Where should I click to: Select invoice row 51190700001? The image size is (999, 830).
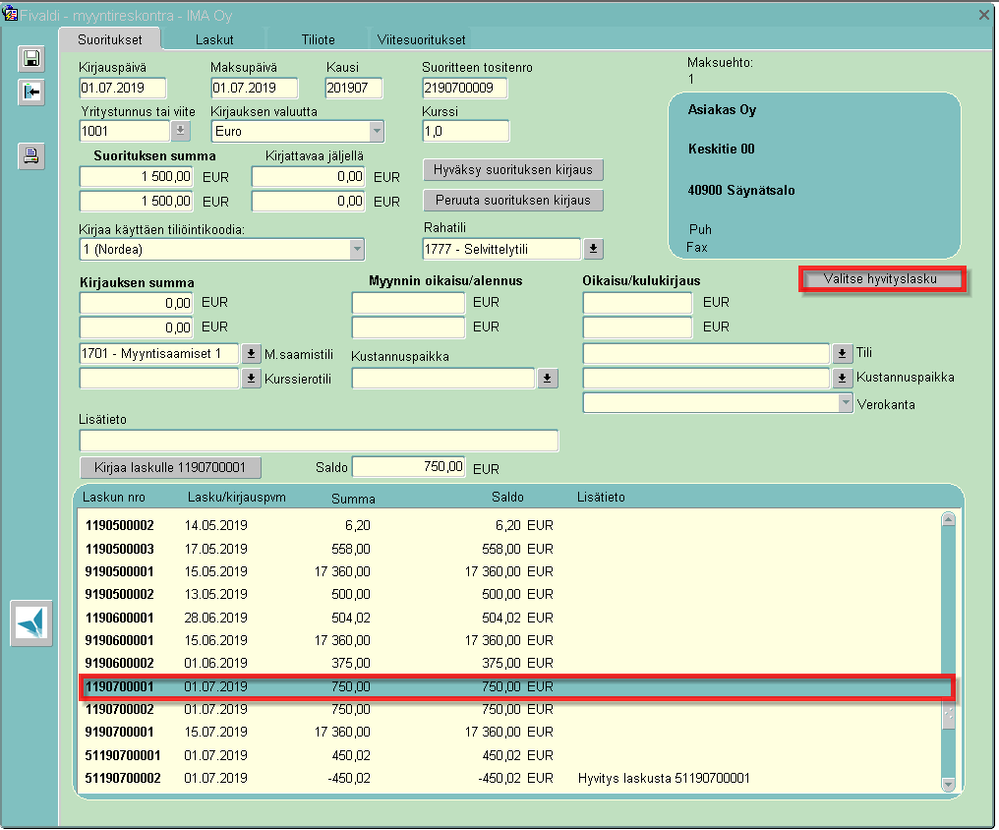click(508, 755)
